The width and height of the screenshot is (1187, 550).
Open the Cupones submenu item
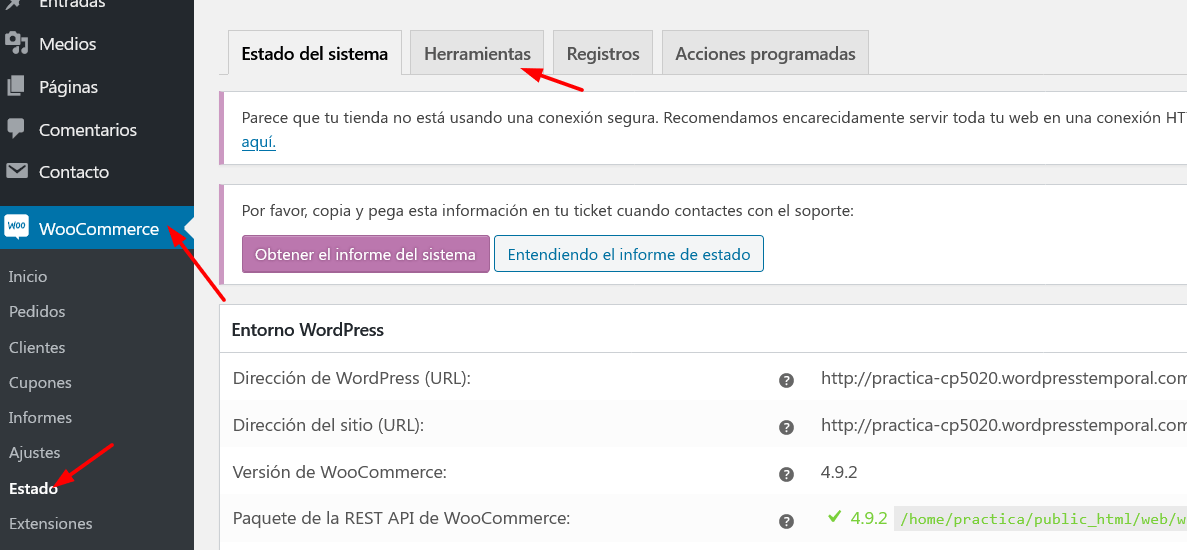click(40, 382)
